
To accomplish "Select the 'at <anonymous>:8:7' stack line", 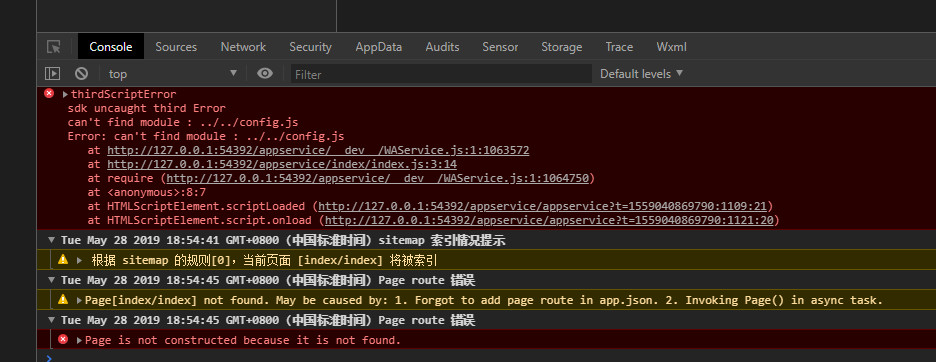I will point(147,192).
